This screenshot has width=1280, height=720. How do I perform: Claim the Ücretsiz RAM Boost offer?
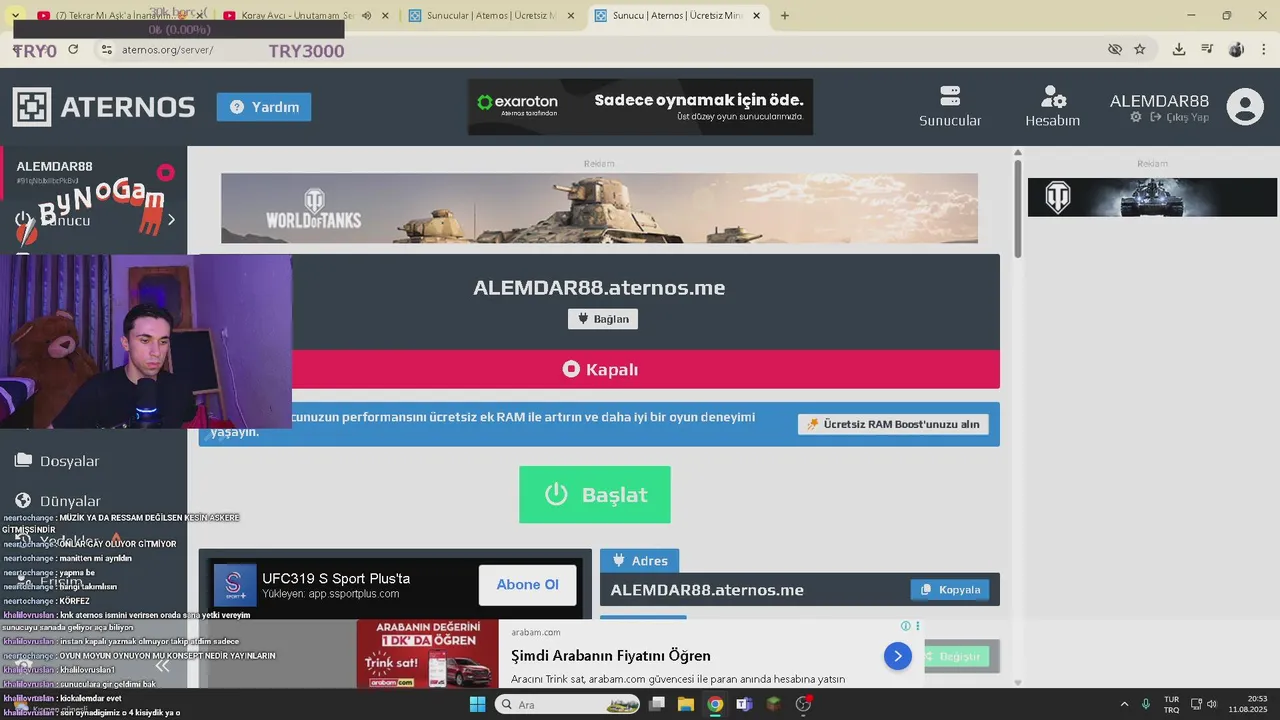click(x=893, y=424)
